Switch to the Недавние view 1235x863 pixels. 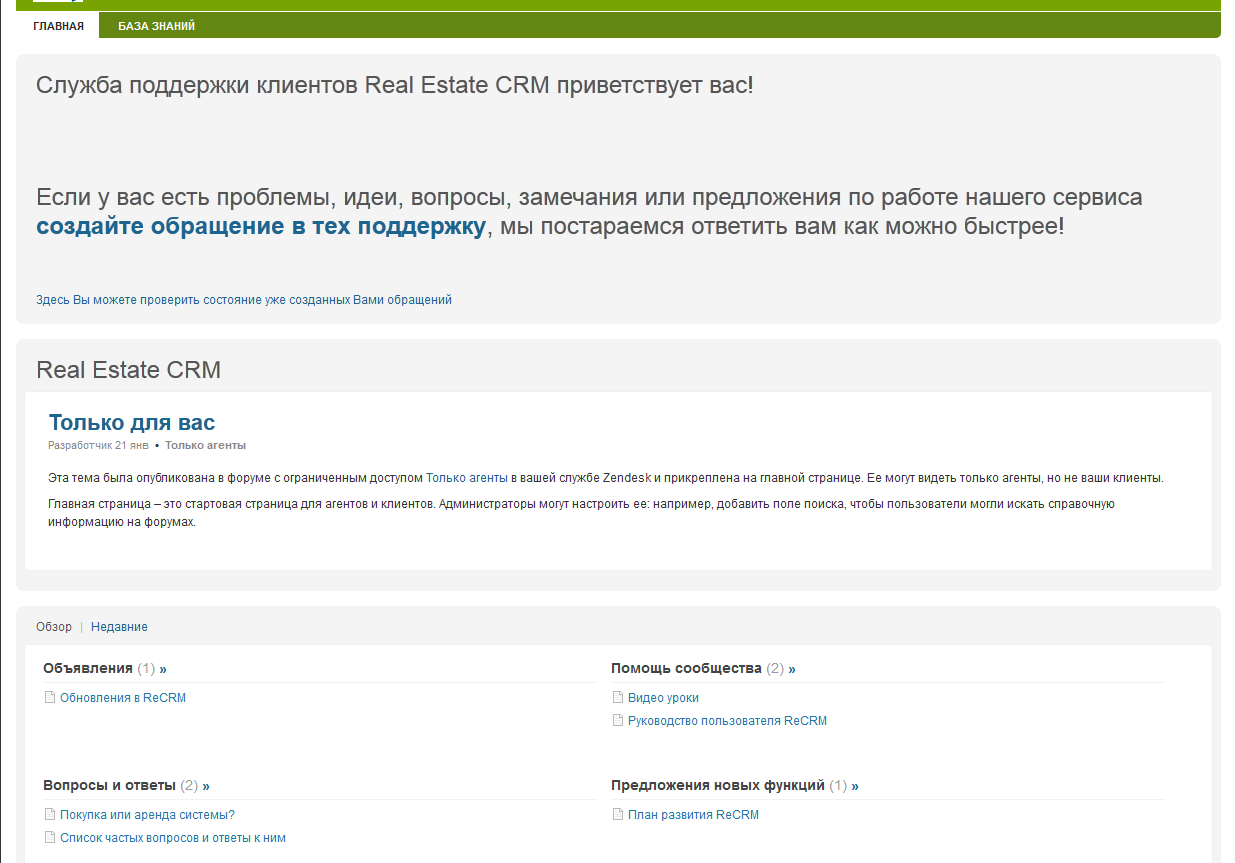[x=119, y=627]
